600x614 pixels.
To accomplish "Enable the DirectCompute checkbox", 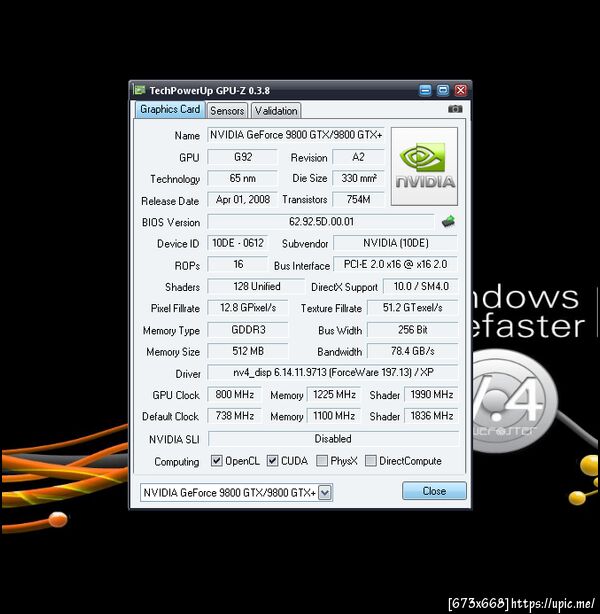I will click(370, 460).
